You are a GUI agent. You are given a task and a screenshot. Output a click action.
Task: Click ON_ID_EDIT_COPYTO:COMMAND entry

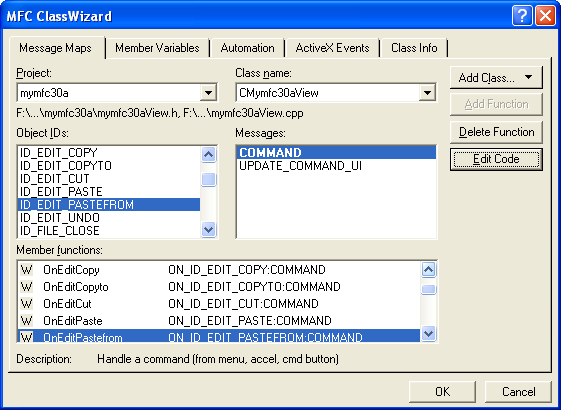[254, 287]
